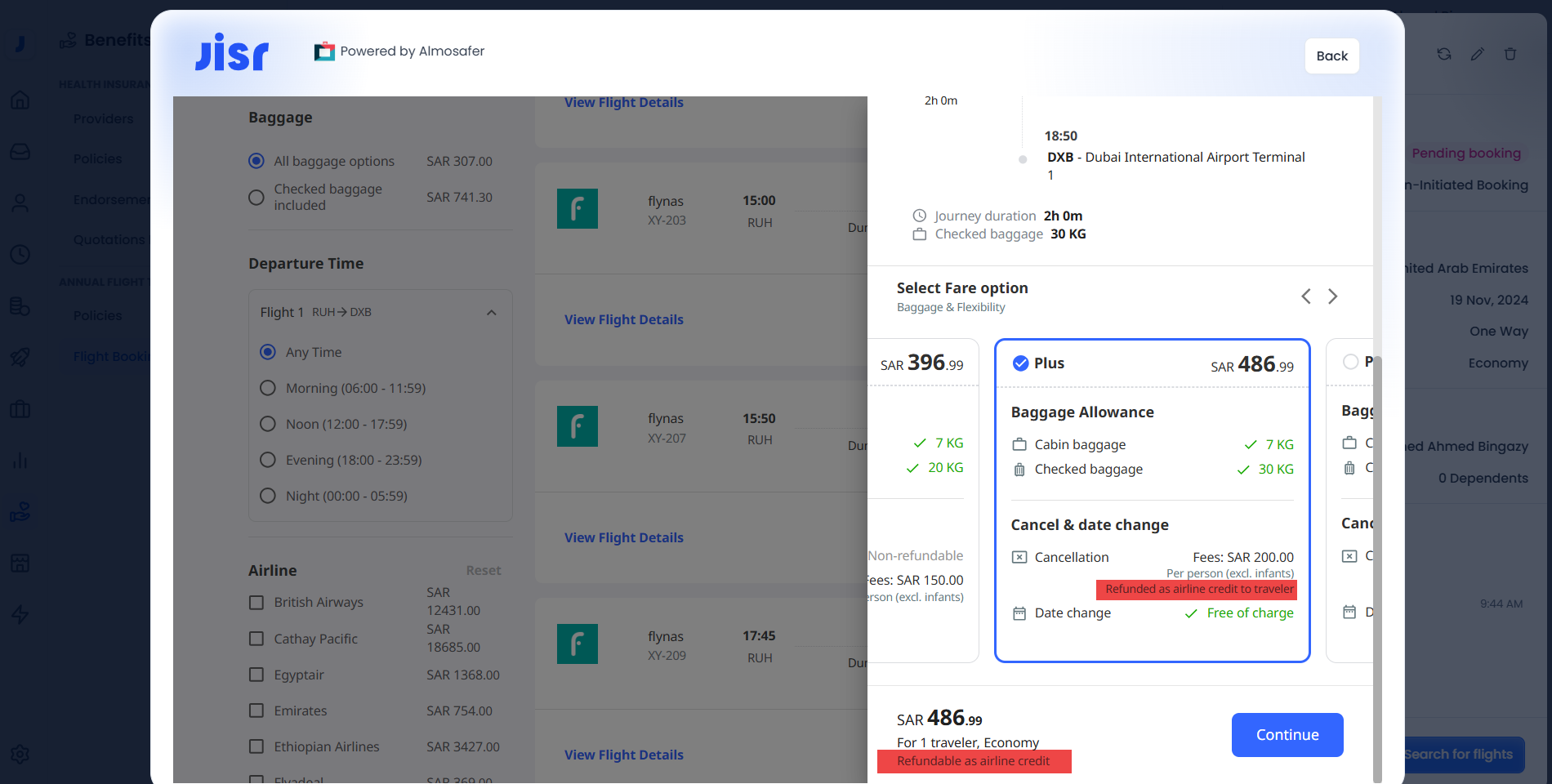Image resolution: width=1552 pixels, height=784 pixels.
Task: Click the bar chart icon in sidebar
Action: point(20,461)
